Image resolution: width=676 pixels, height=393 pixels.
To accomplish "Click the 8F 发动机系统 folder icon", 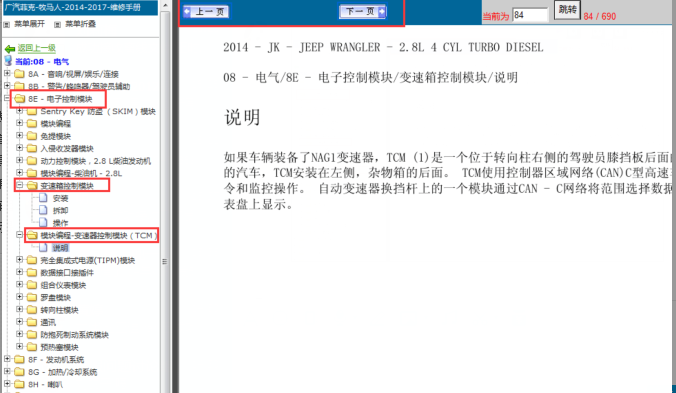I will tap(19, 359).
